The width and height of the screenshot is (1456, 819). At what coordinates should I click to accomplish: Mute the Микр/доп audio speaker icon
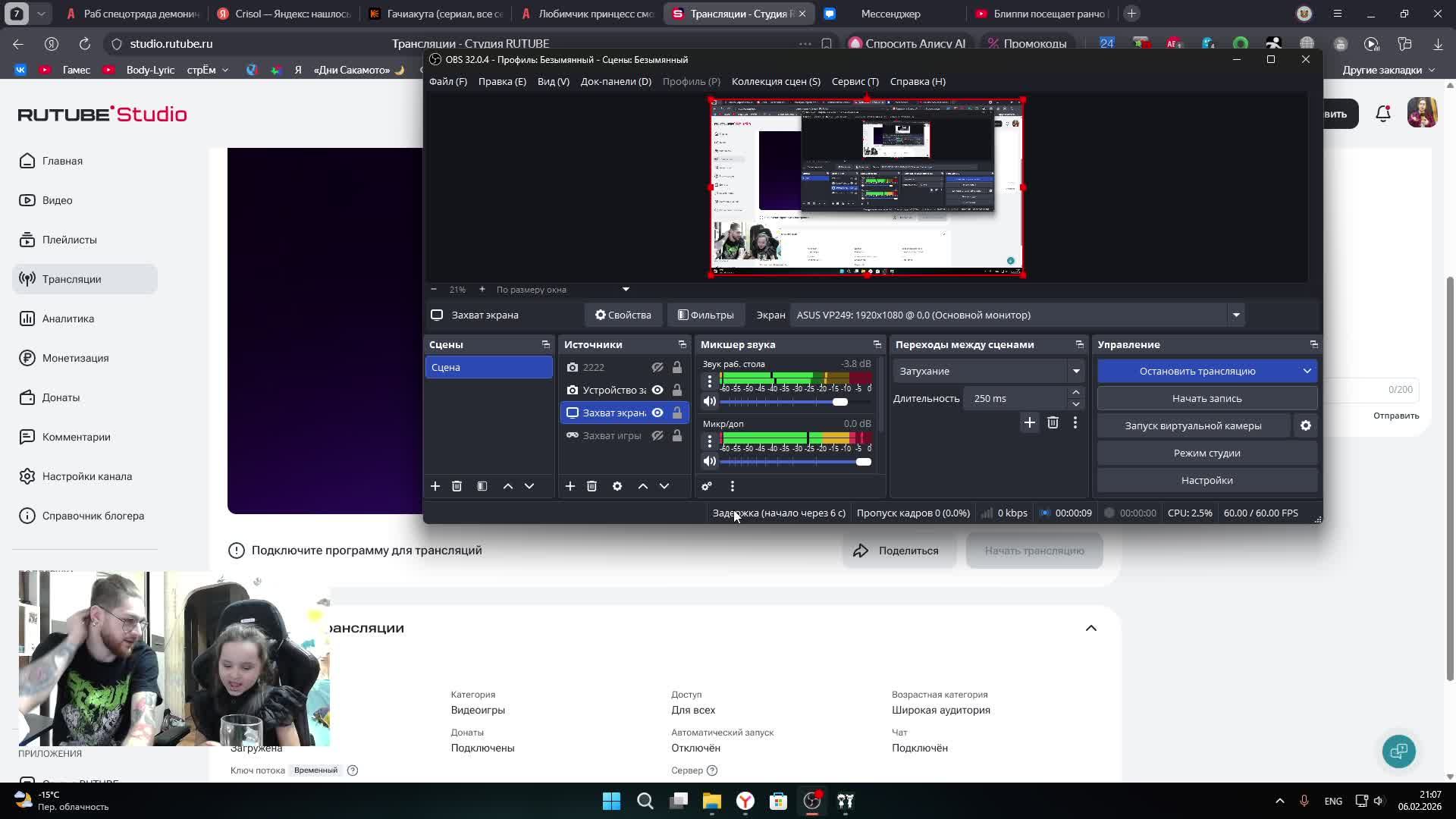coord(710,461)
